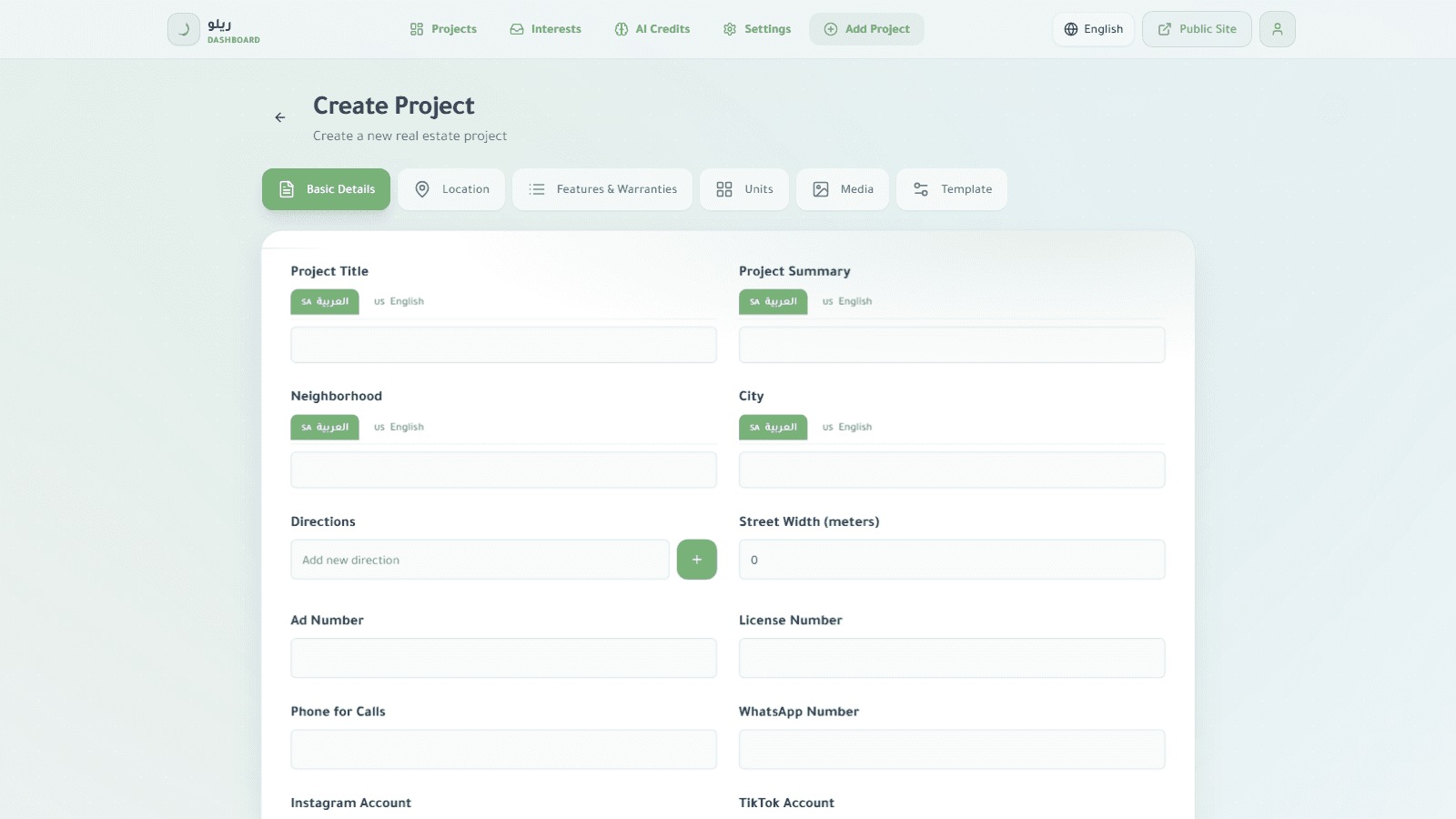This screenshot has width=1456, height=819.
Task: Switch to the Location tab
Action: point(451,189)
